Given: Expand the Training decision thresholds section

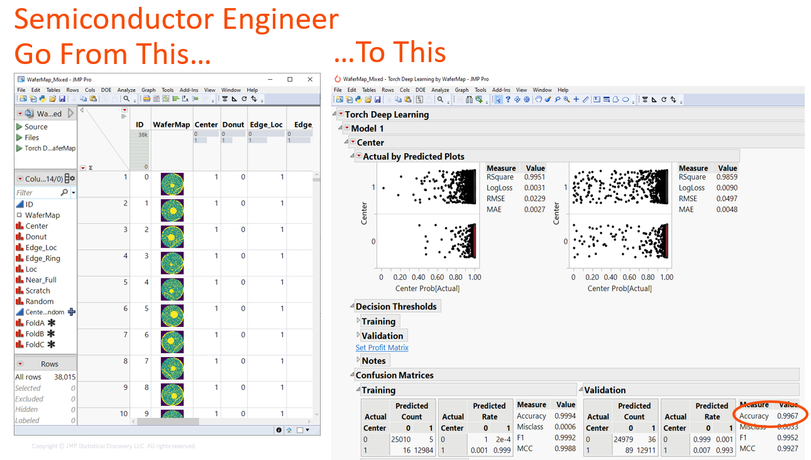Looking at the screenshot, I should point(358,321).
